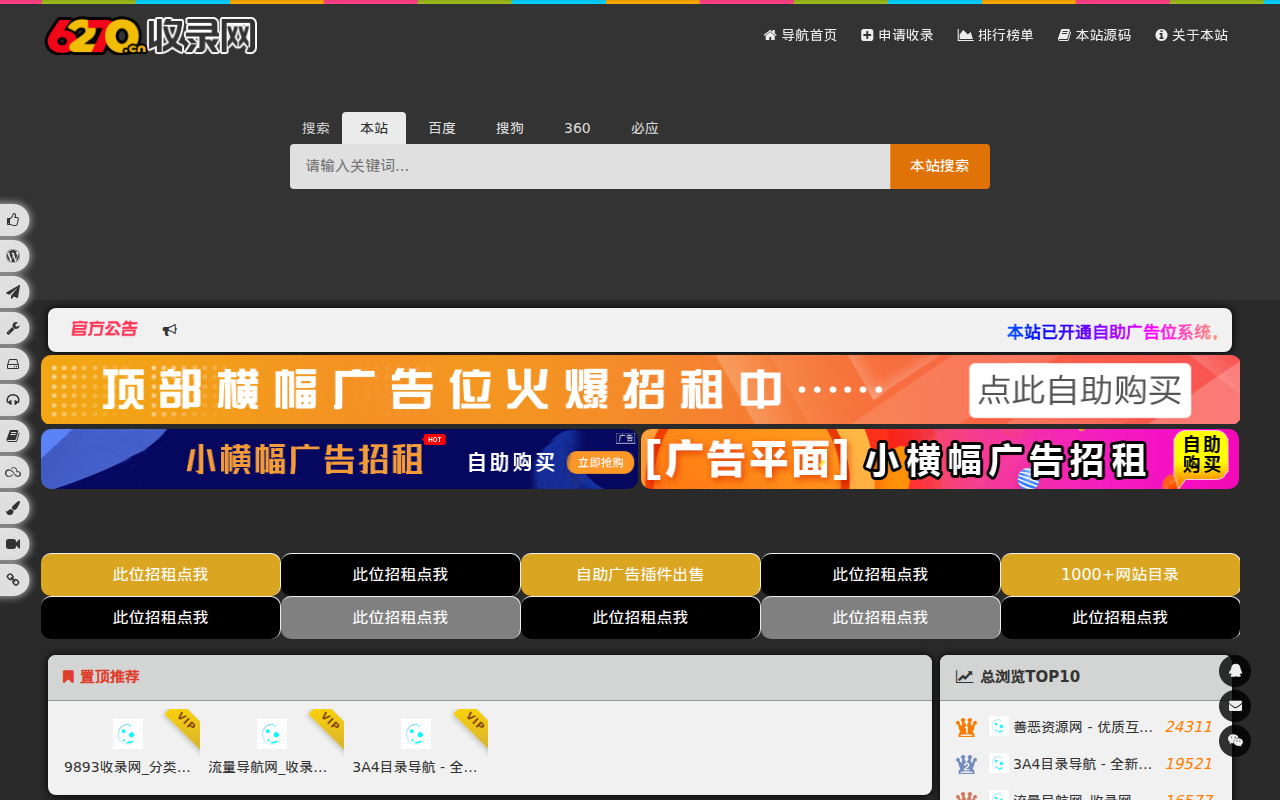
Task: Click the paper plane sidebar icon
Action: [x=13, y=292]
